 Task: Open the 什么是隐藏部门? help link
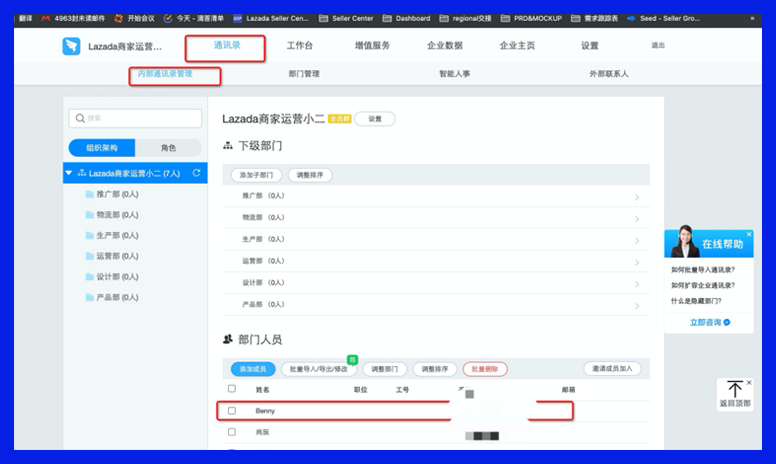(x=696, y=301)
